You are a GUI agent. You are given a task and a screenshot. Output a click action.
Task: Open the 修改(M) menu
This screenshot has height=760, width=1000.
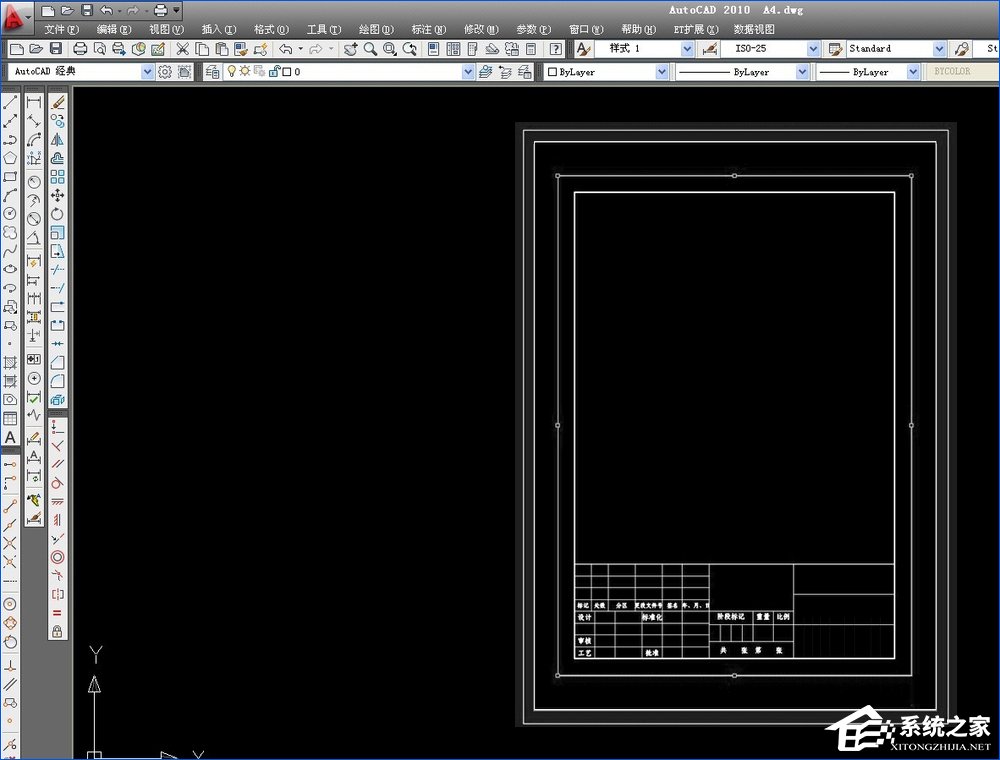tap(481, 29)
